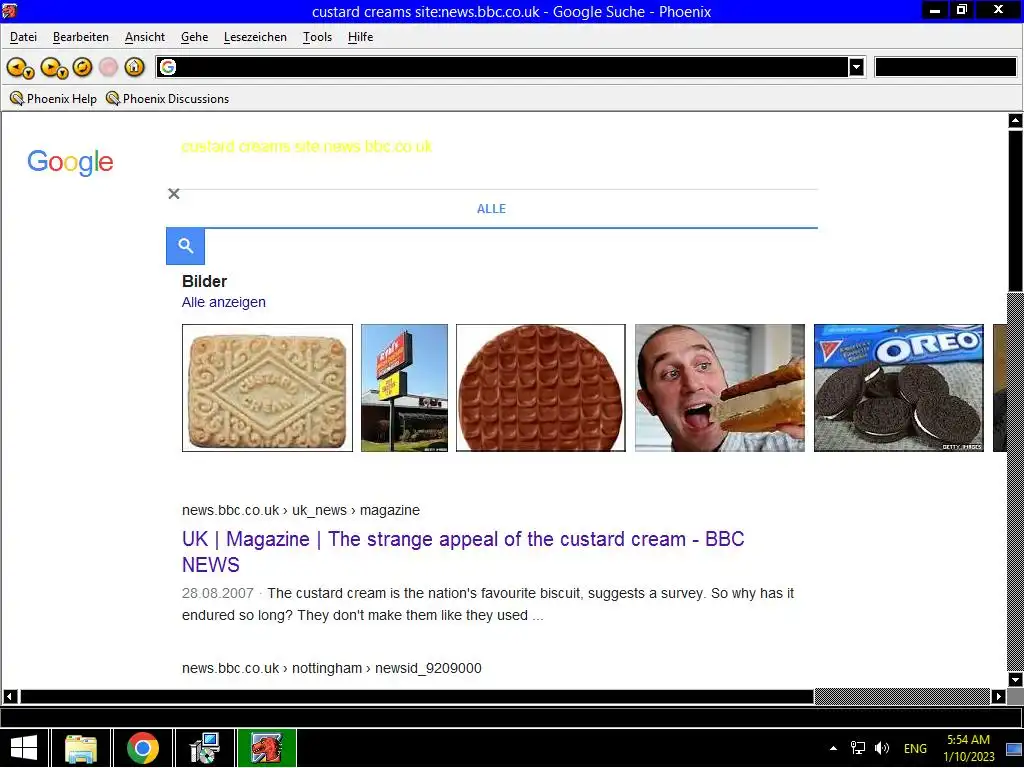Viewport: 1024px width, 768px height.
Task: Click the vertical scrollbar up arrow
Action: 1016,121
